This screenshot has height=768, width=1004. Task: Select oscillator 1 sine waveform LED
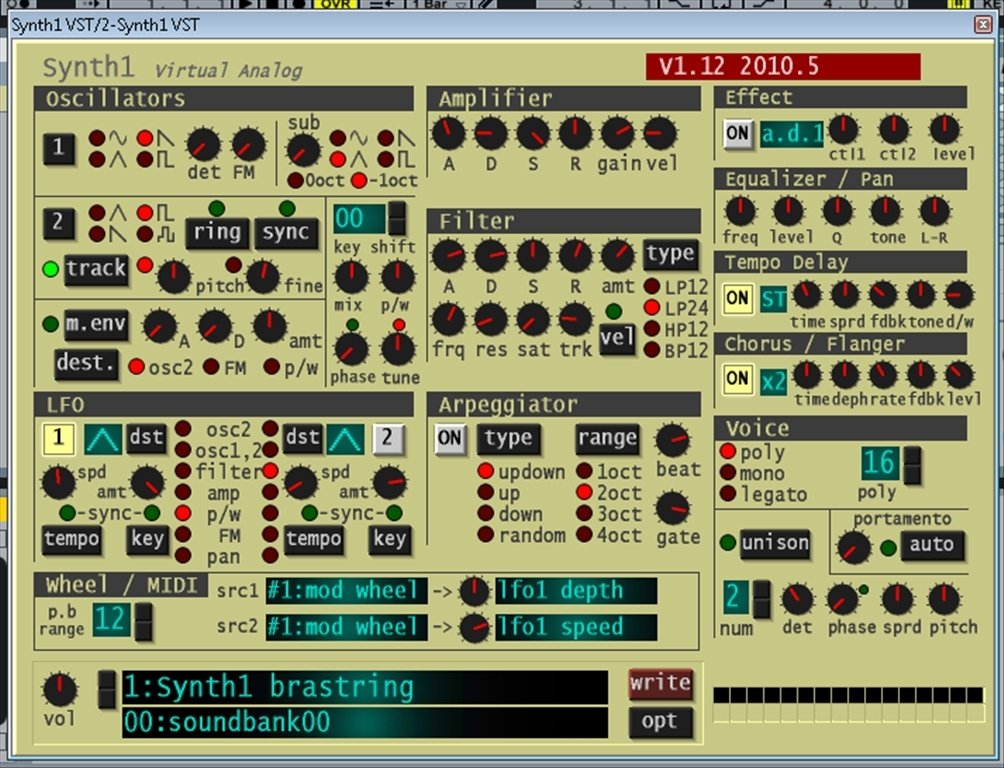[x=97, y=138]
